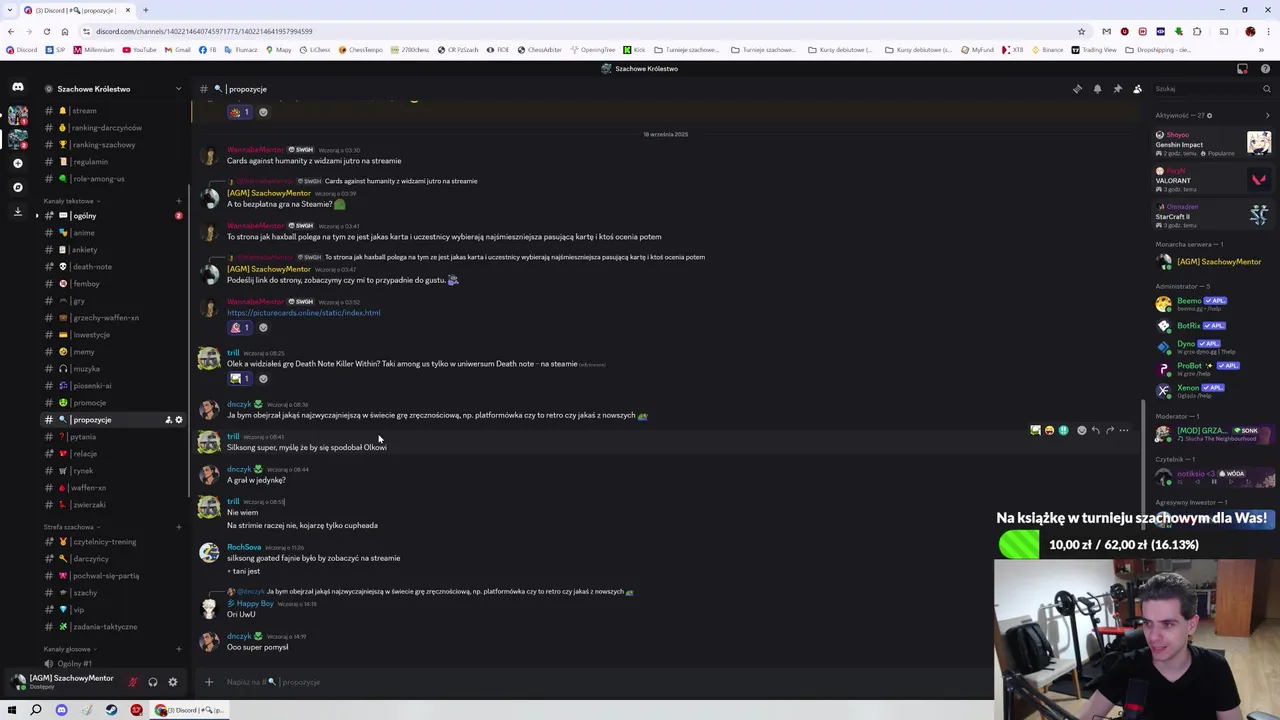Open the threads icon in channel header
This screenshot has width=1280, height=720.
point(1077,89)
